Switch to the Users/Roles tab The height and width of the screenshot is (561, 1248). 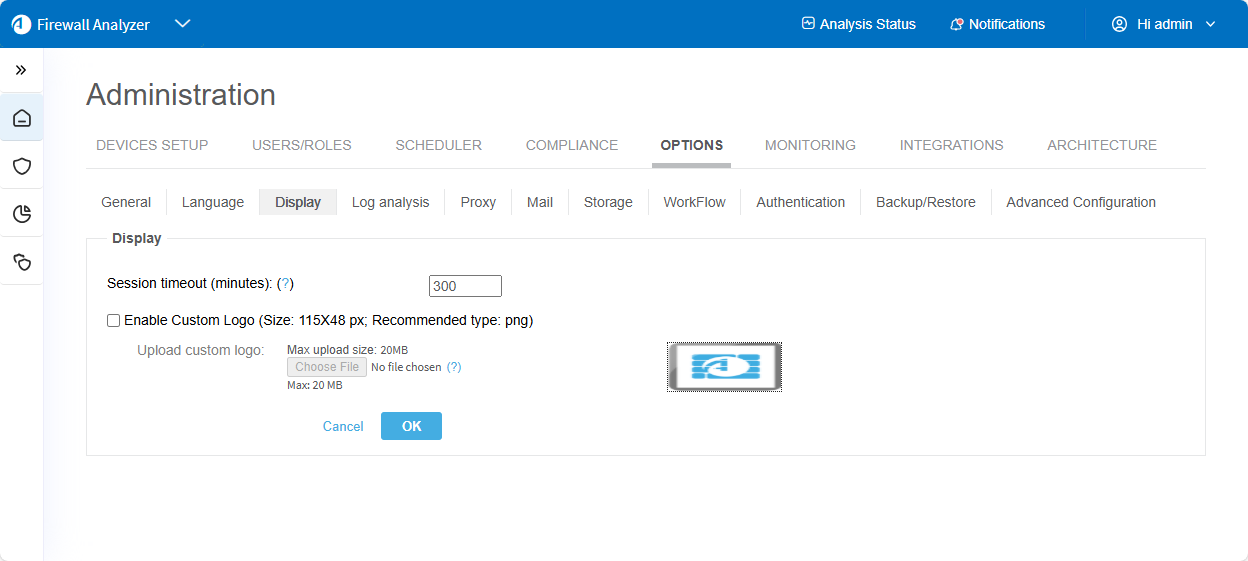(302, 145)
